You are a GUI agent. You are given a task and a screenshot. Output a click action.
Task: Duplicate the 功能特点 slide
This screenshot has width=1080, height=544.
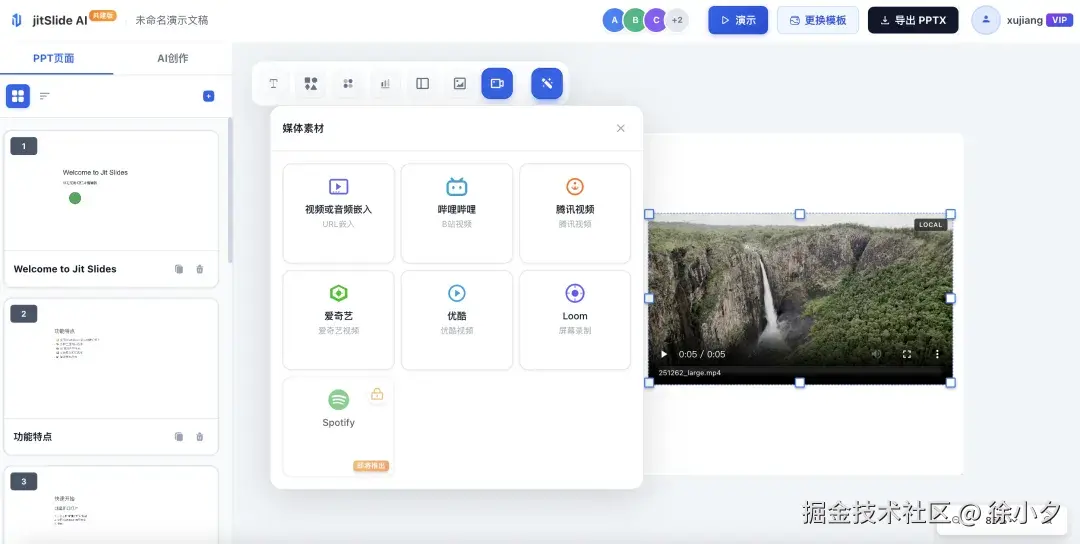[179, 437]
